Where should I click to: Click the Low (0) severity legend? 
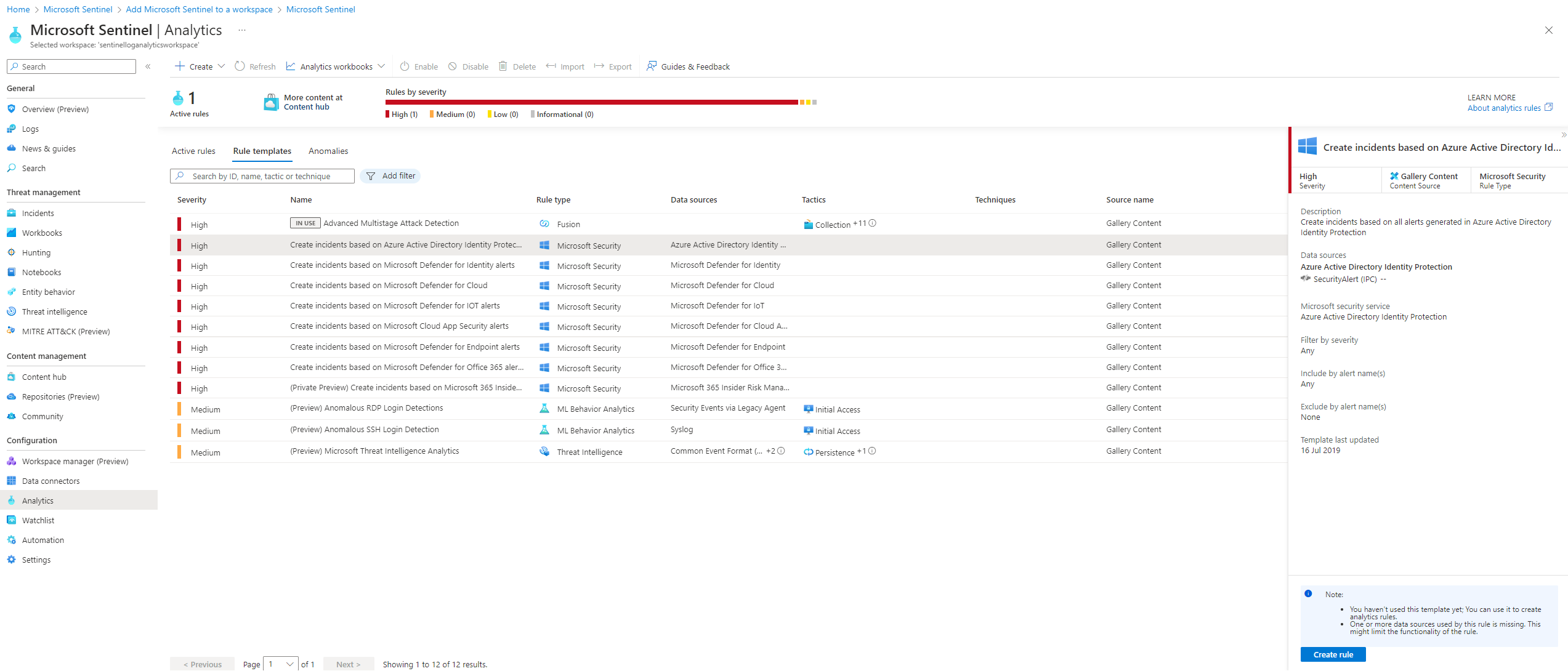pos(503,115)
